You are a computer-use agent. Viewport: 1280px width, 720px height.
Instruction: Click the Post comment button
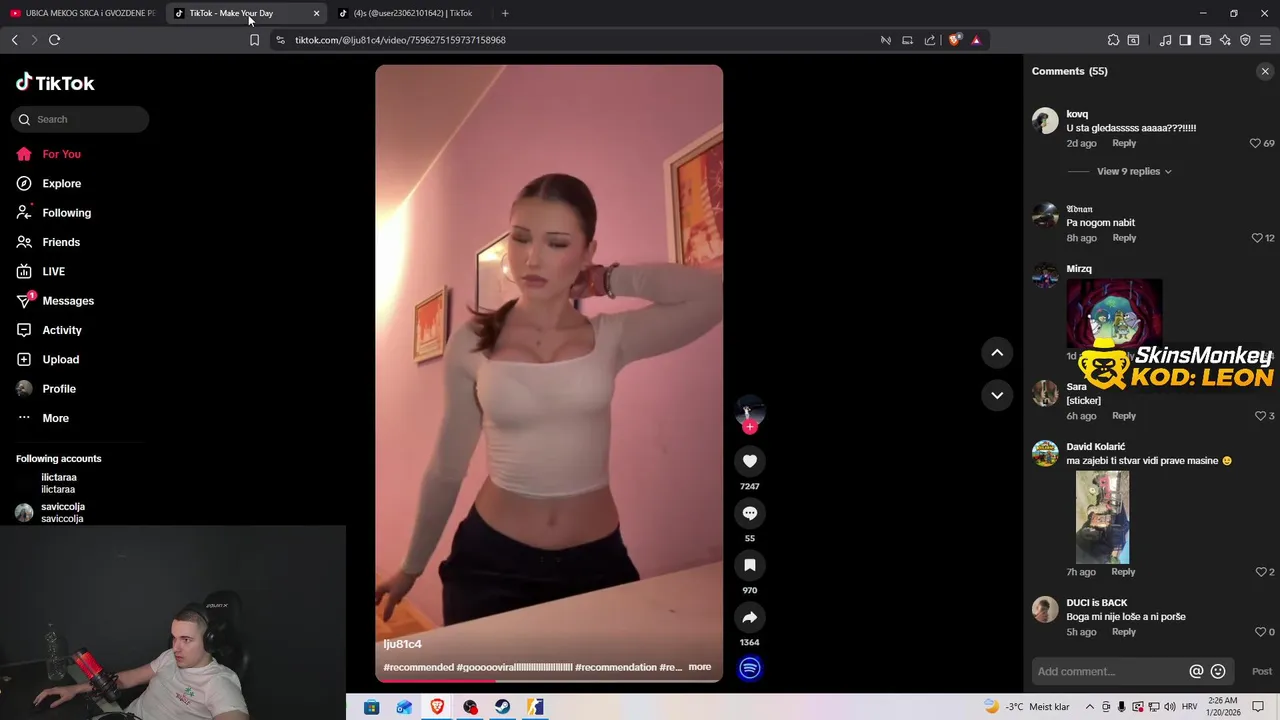coord(1262,671)
